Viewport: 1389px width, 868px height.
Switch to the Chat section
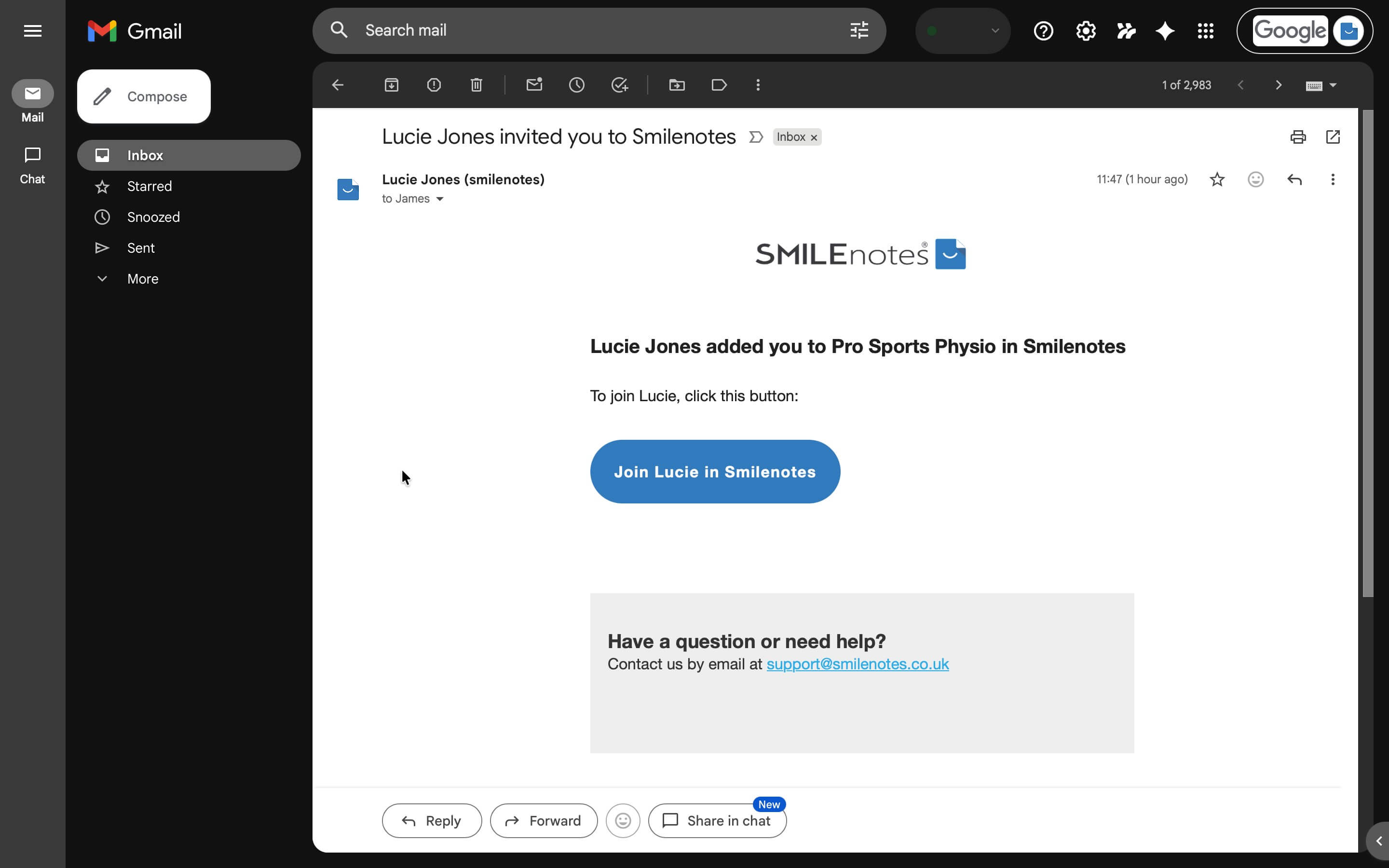pyautogui.click(x=32, y=163)
